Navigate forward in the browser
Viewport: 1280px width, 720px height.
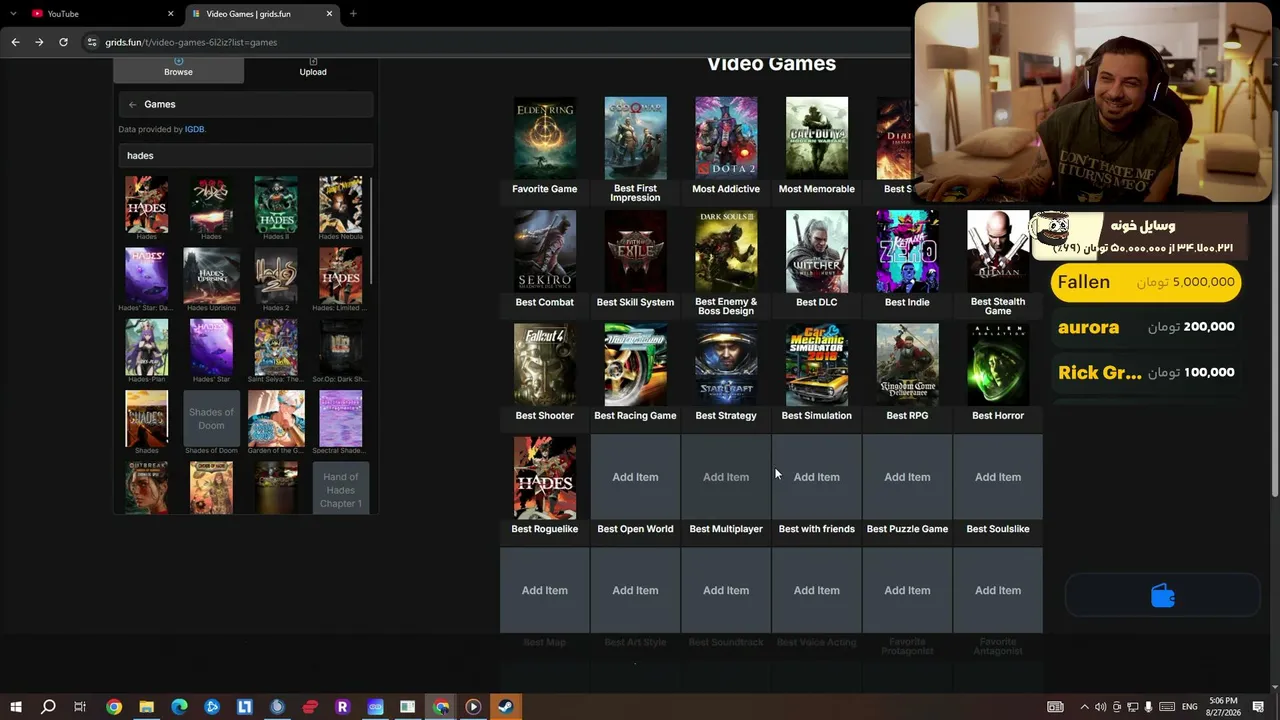point(39,42)
